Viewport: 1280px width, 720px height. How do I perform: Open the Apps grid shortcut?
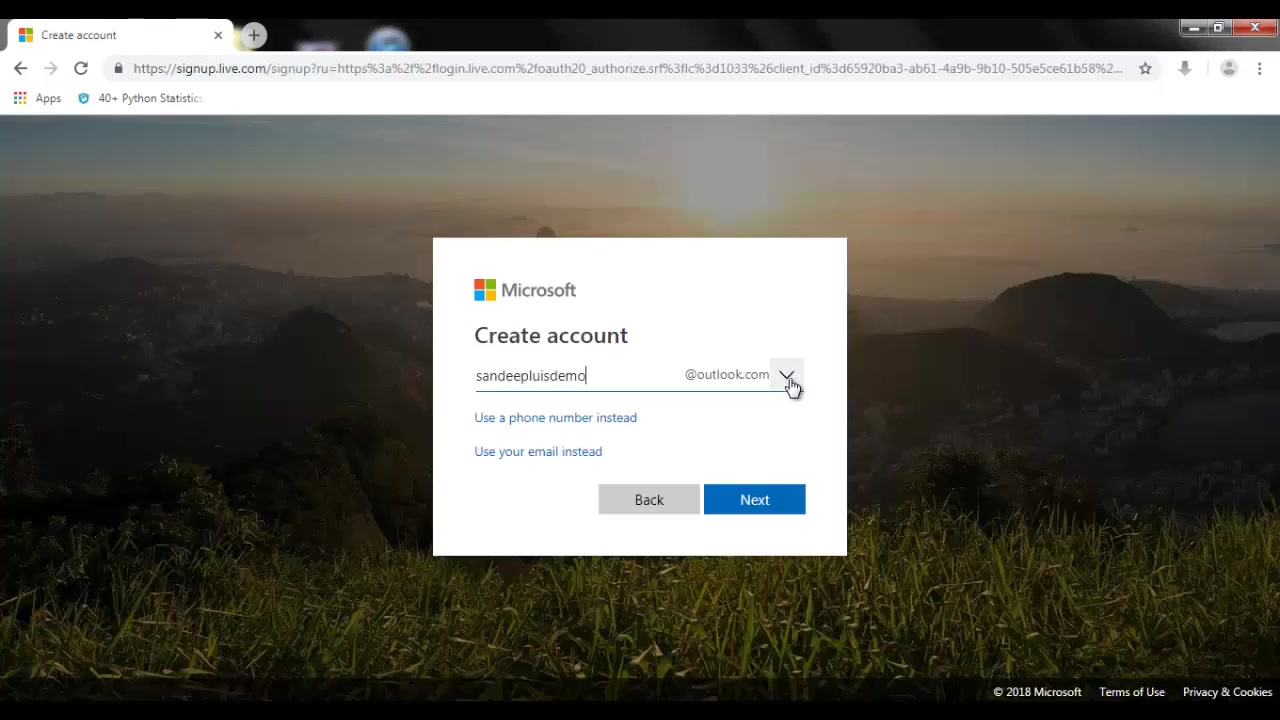(x=37, y=98)
